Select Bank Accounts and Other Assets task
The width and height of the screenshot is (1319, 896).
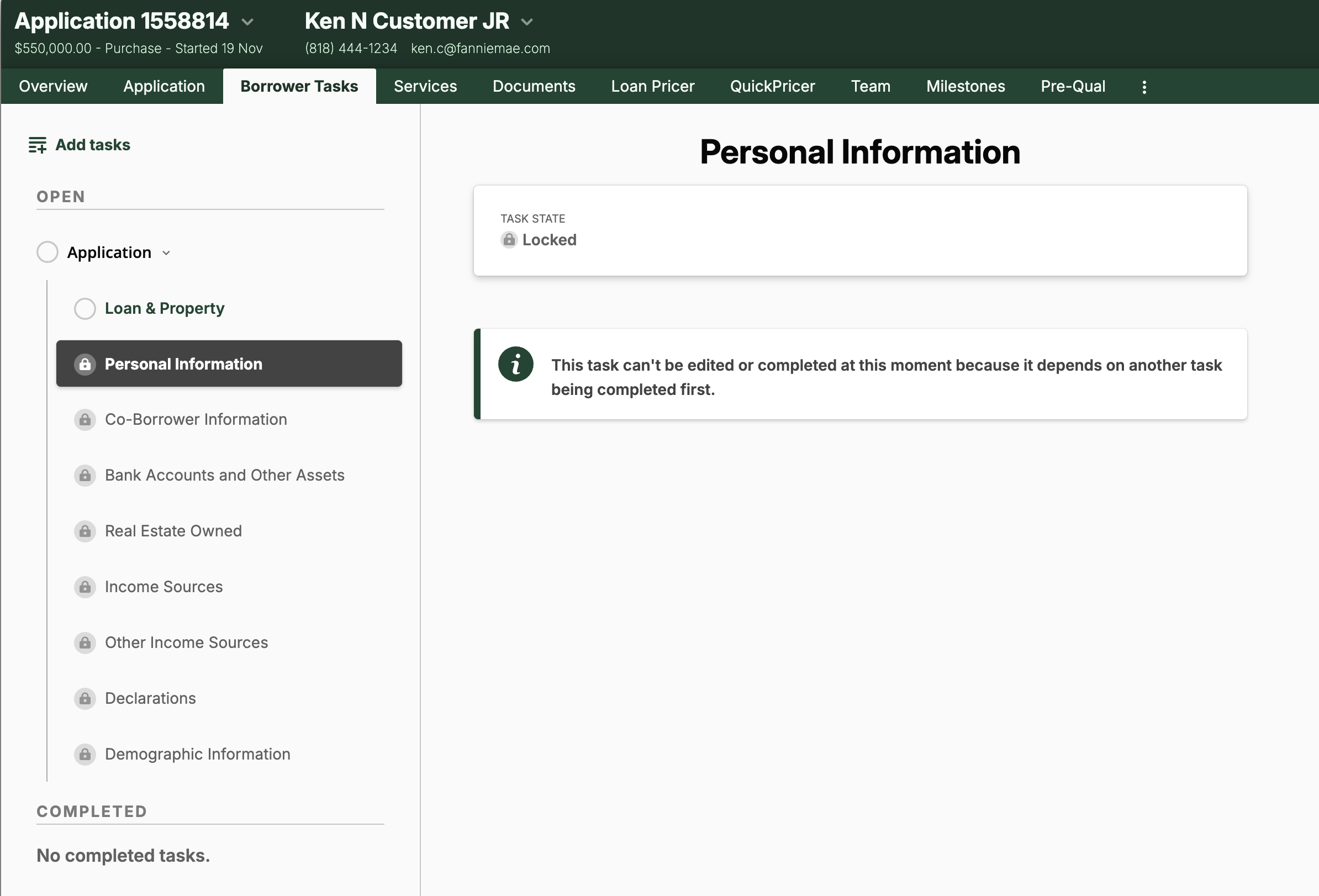224,476
